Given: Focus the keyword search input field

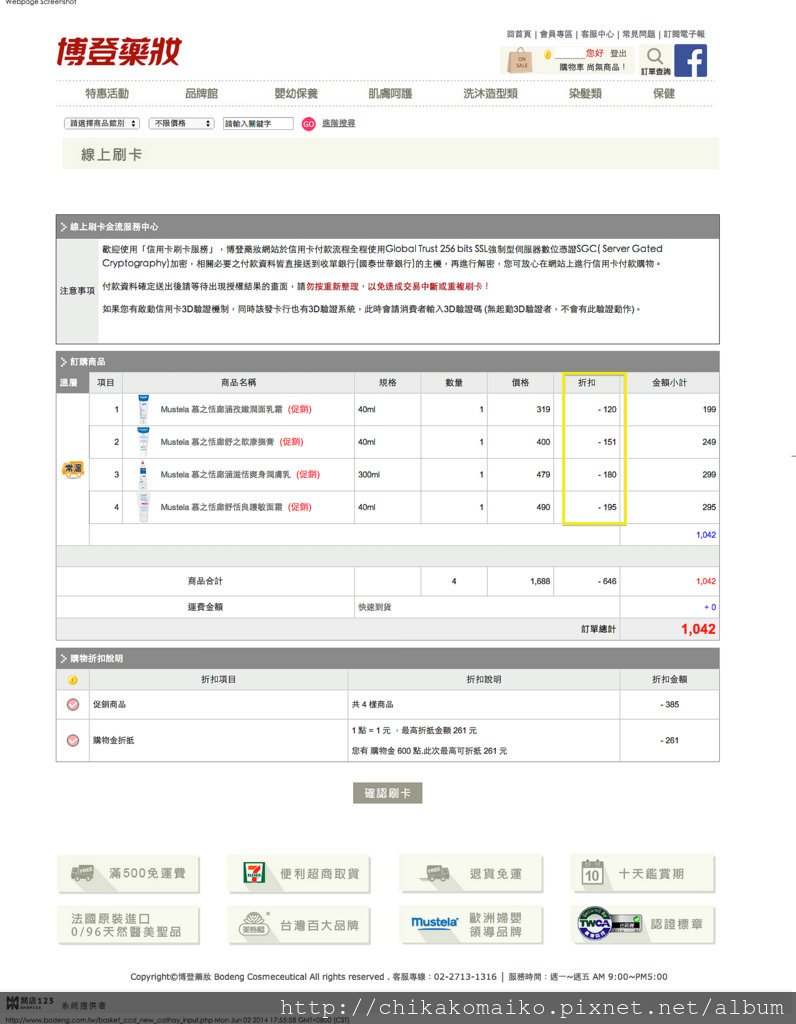Looking at the screenshot, I should coord(258,123).
